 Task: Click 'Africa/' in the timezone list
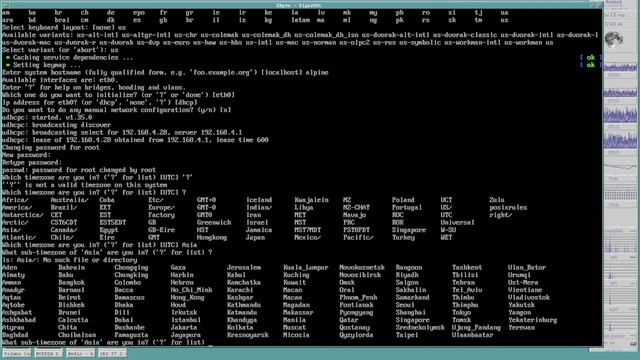coord(15,200)
